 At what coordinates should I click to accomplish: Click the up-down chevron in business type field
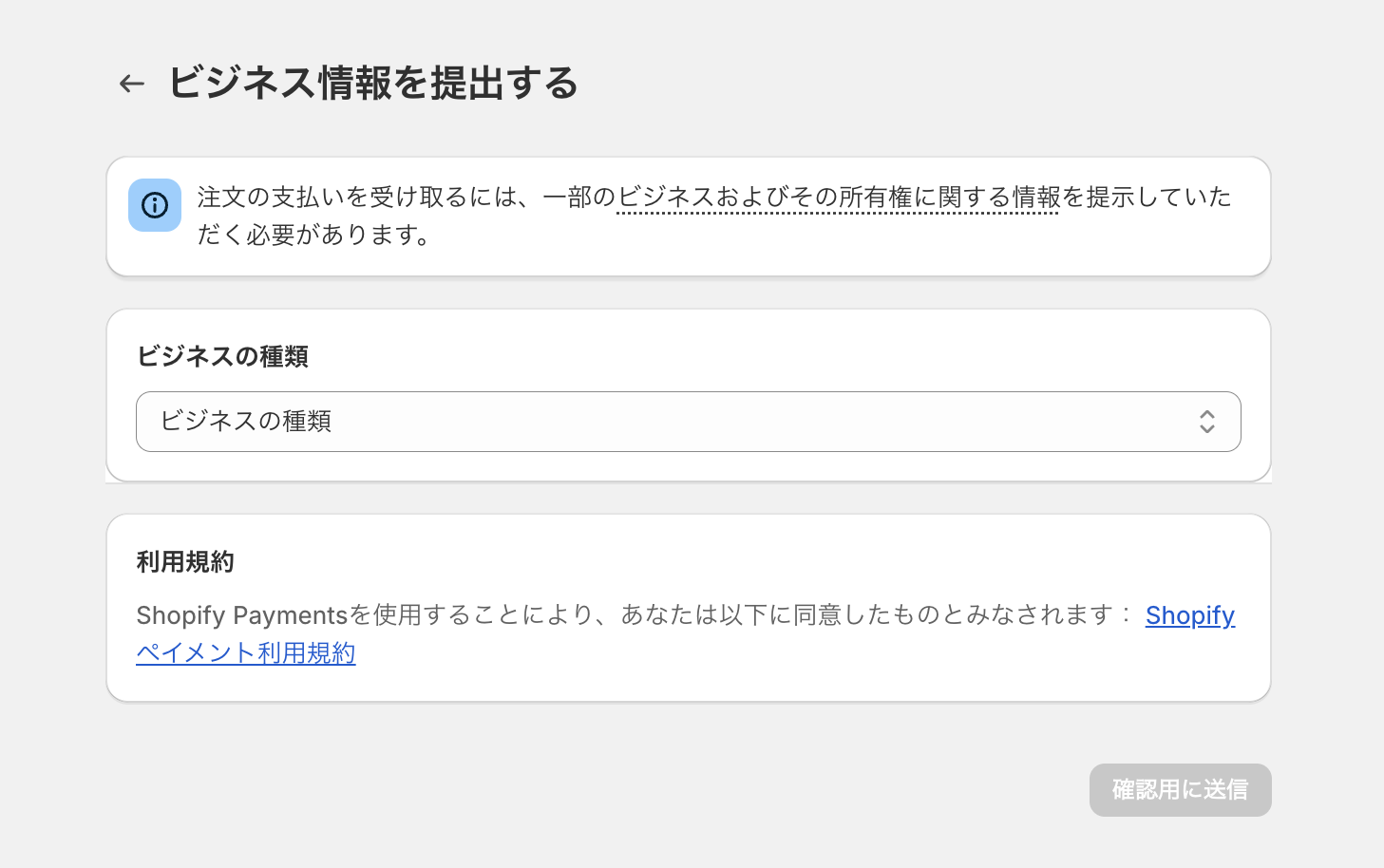tap(1206, 422)
